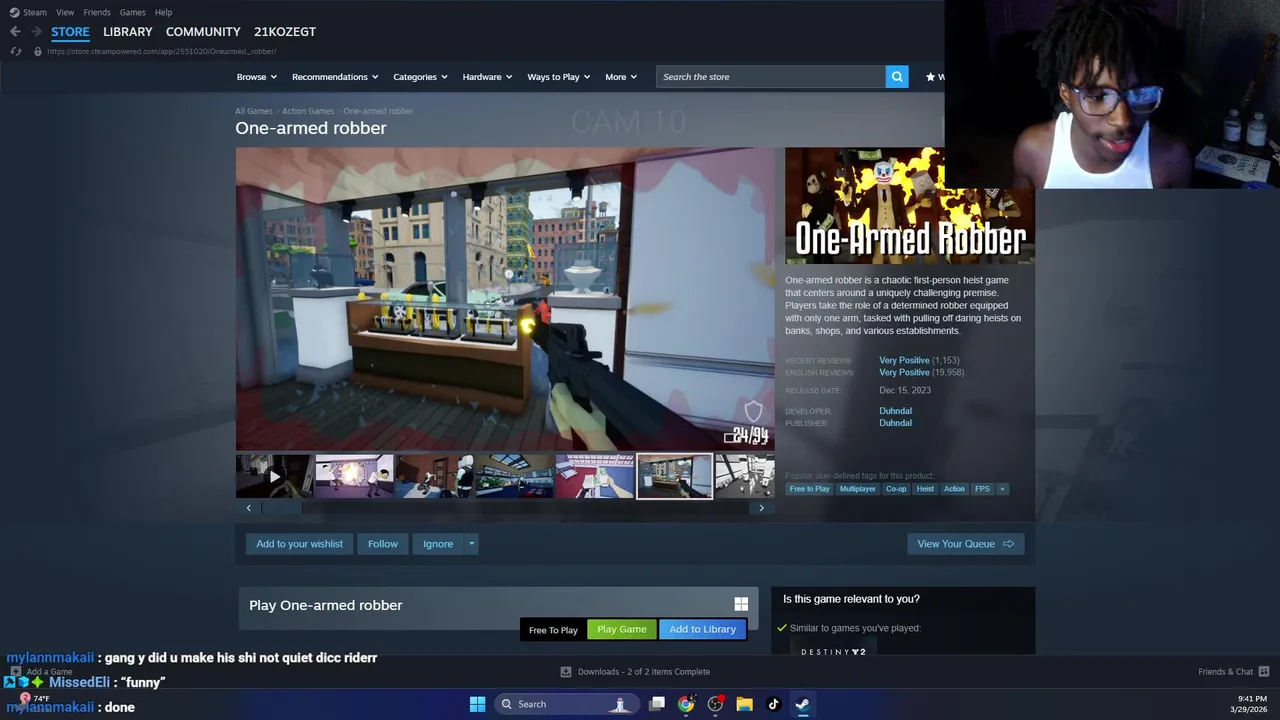Click the Windows platform icon

point(741,604)
